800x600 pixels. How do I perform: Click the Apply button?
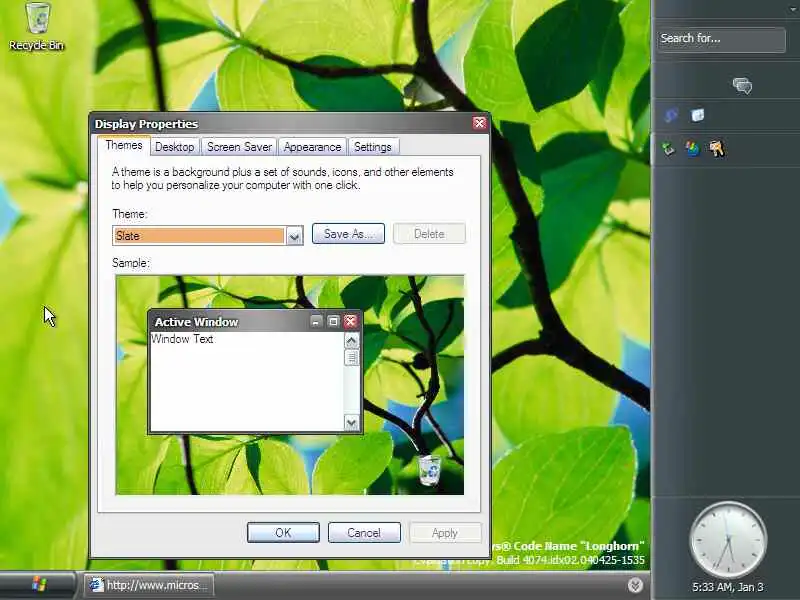pyautogui.click(x=445, y=533)
